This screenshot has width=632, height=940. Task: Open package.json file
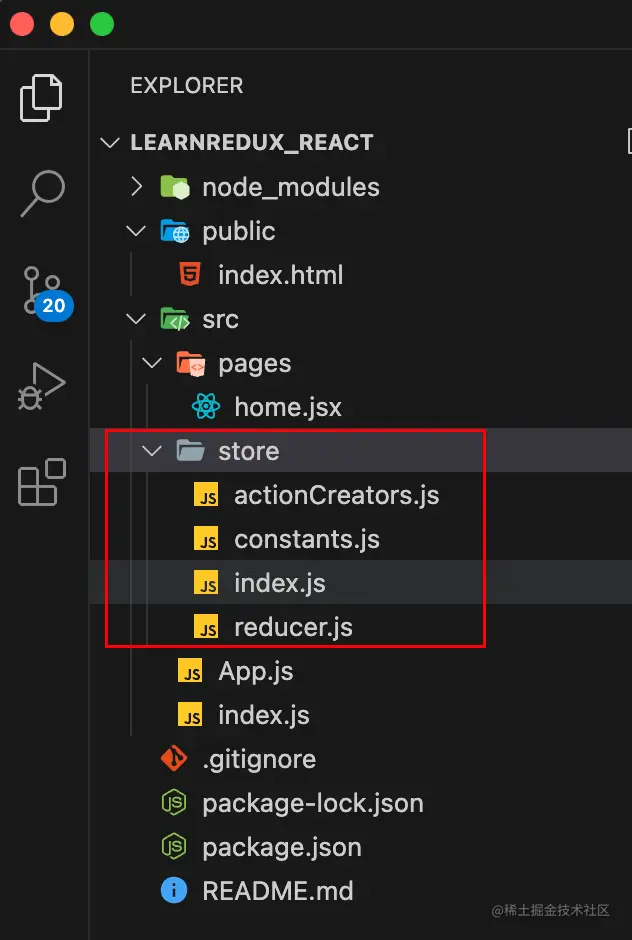[281, 847]
